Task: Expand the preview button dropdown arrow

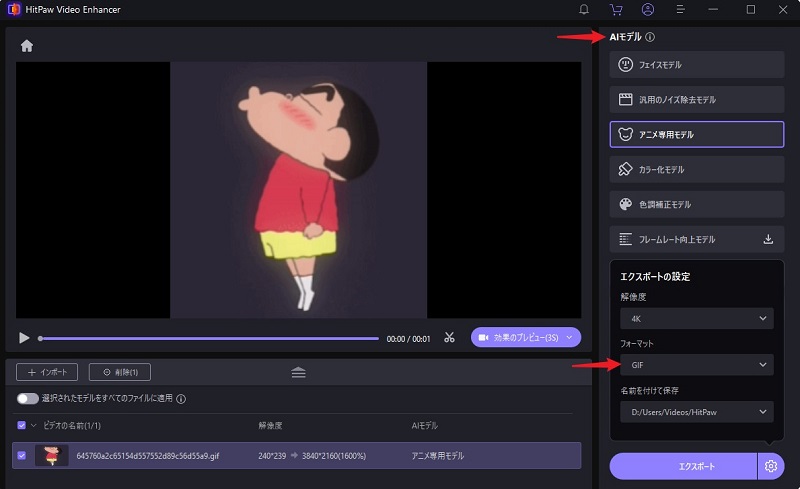Action: 570,337
